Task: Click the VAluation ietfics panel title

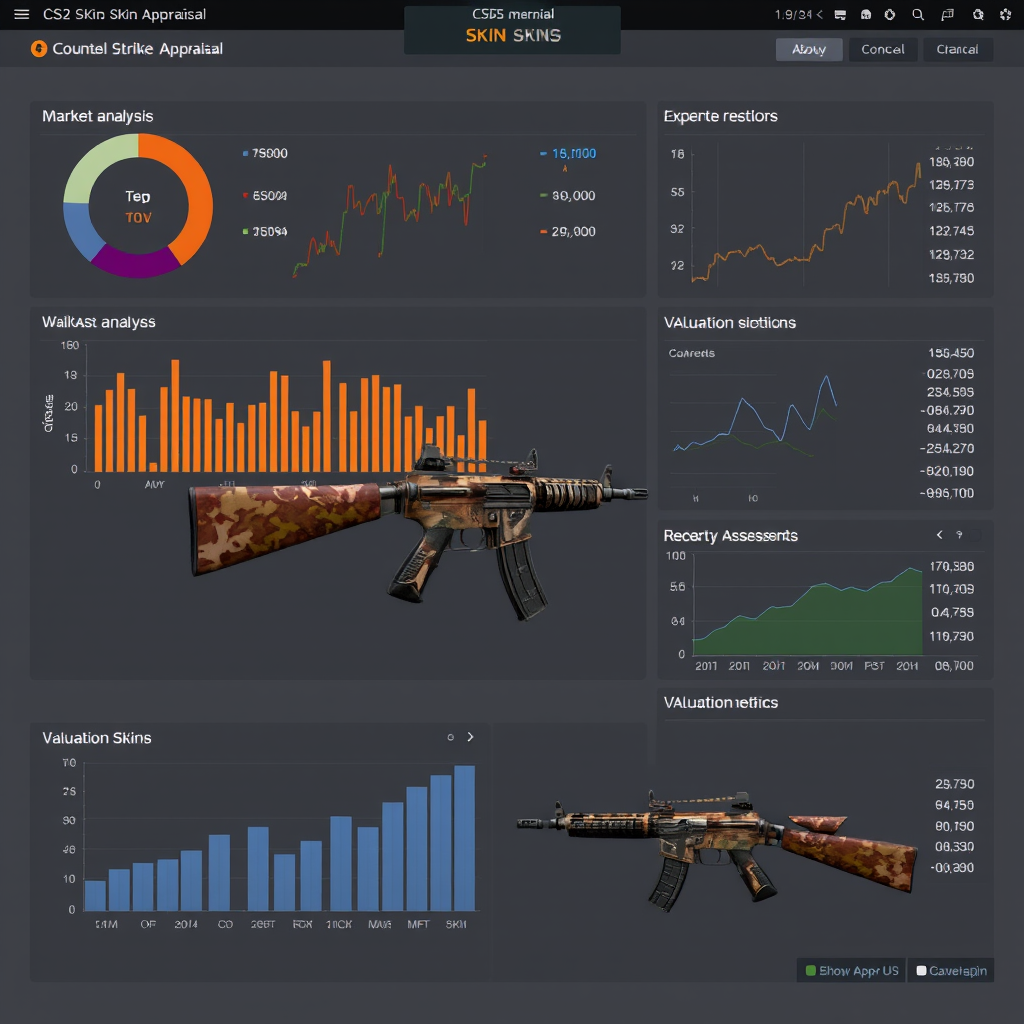Action: coord(720,703)
